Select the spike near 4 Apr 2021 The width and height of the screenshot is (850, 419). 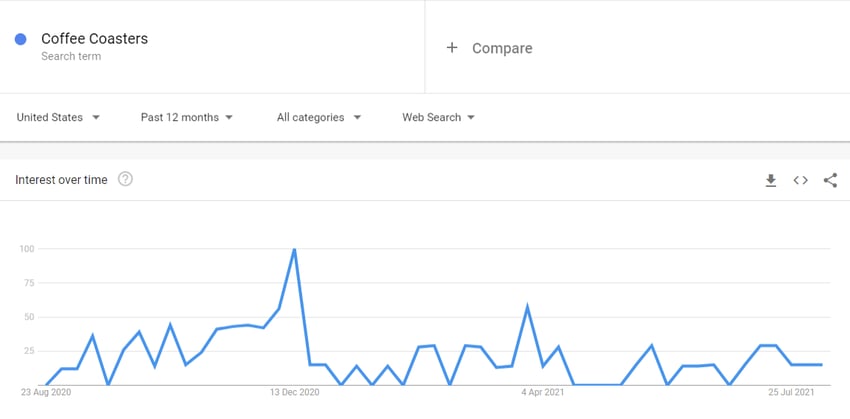[527, 307]
